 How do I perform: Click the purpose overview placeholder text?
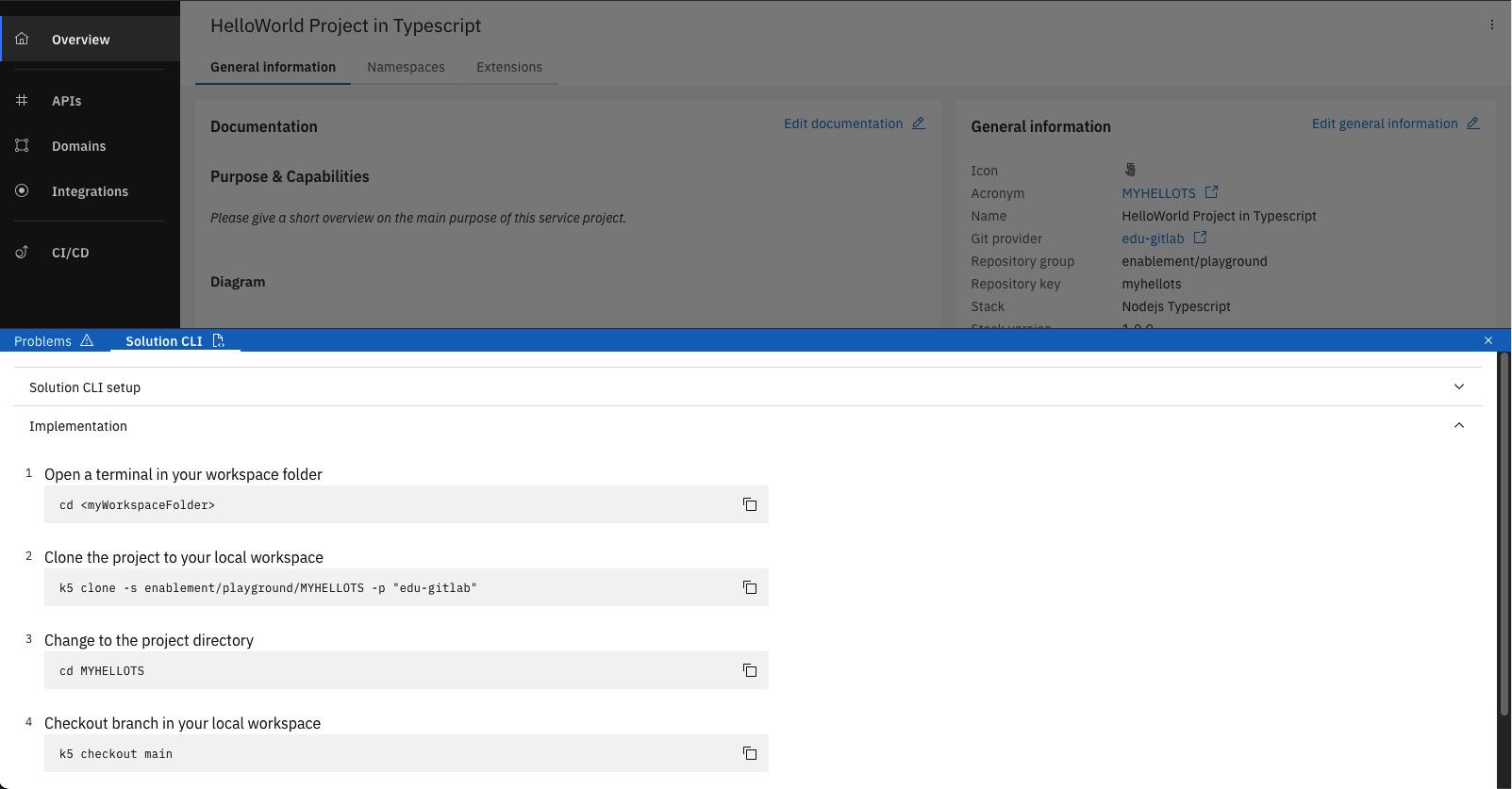[418, 218]
